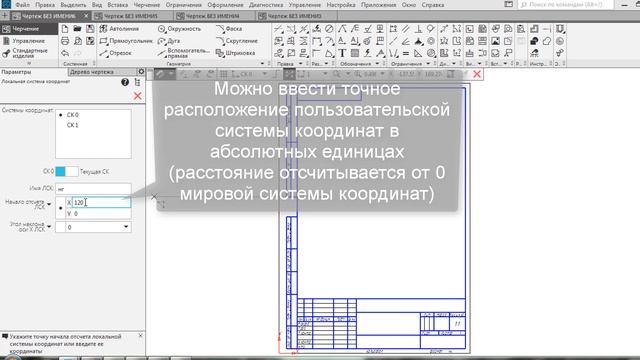
Task: Close the command with toolbar red X
Action: point(477,74)
